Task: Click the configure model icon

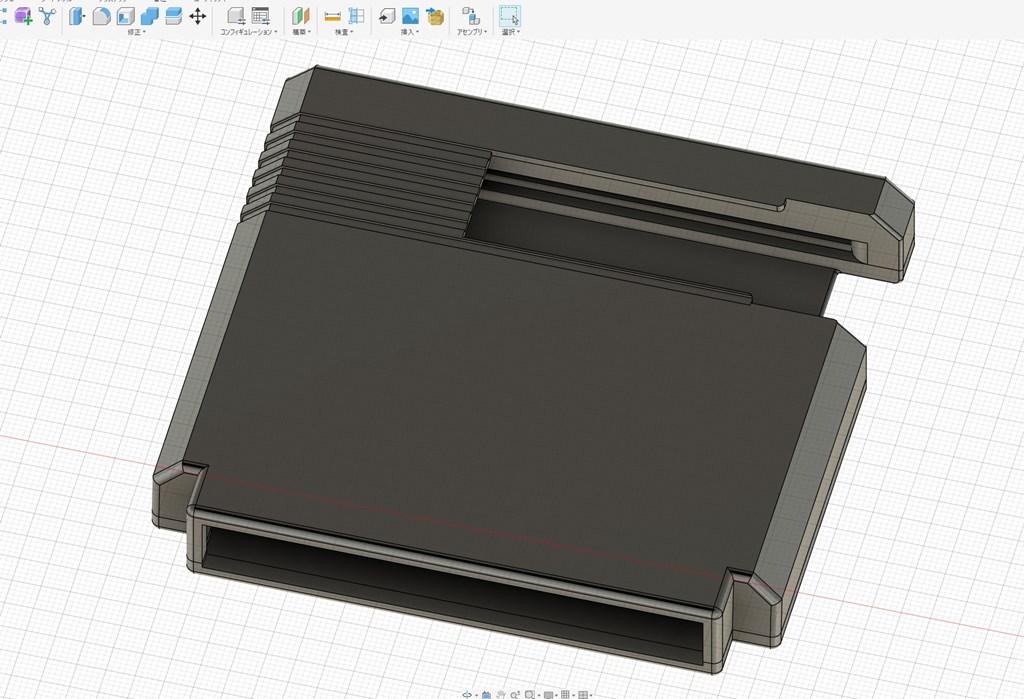Action: [236, 16]
